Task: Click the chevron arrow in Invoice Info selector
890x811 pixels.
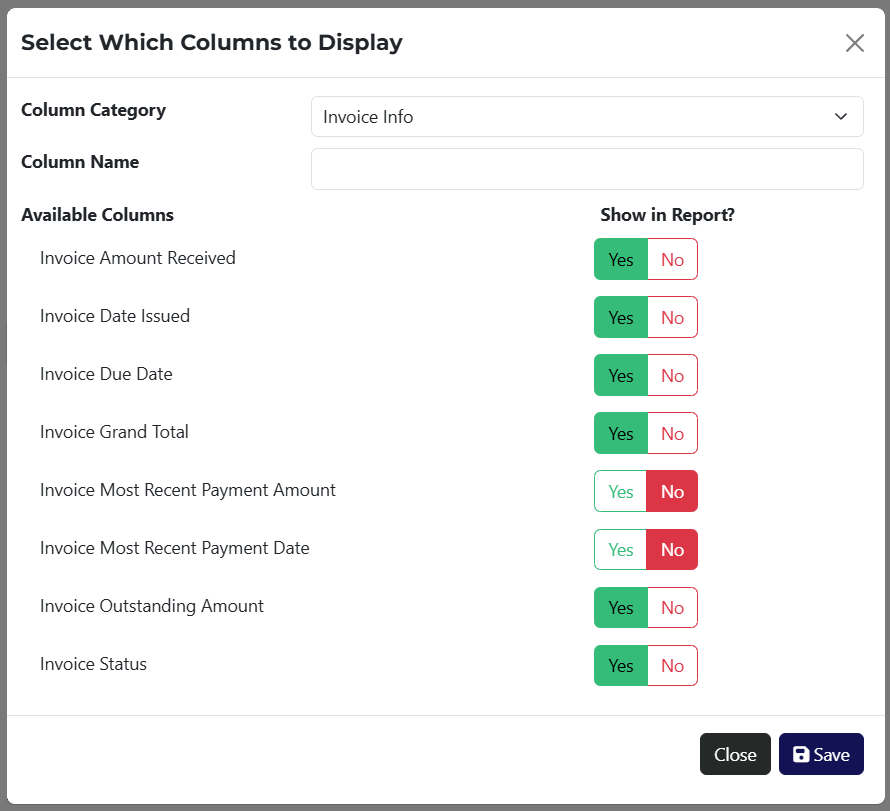Action: coord(840,117)
